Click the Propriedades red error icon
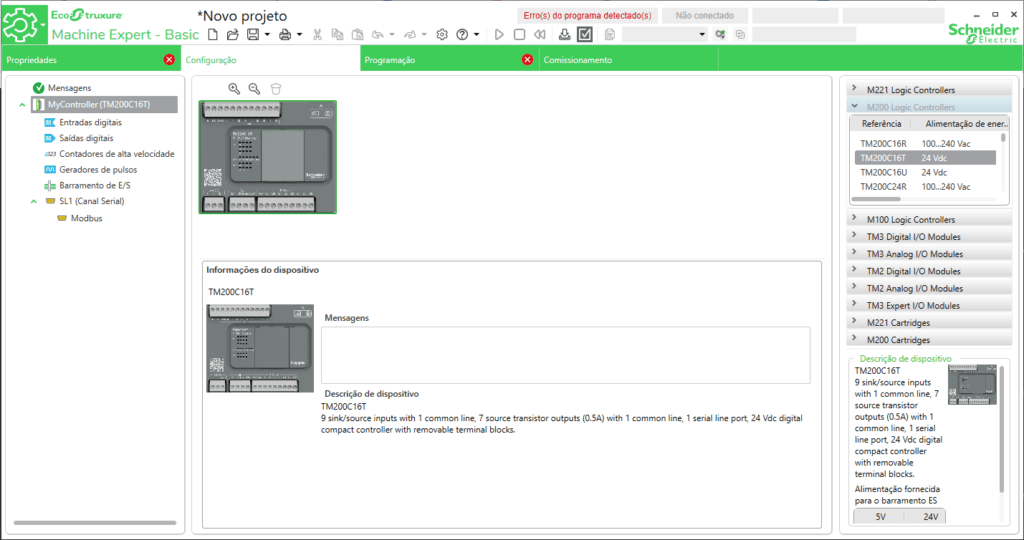The image size is (1024, 540). (x=169, y=59)
